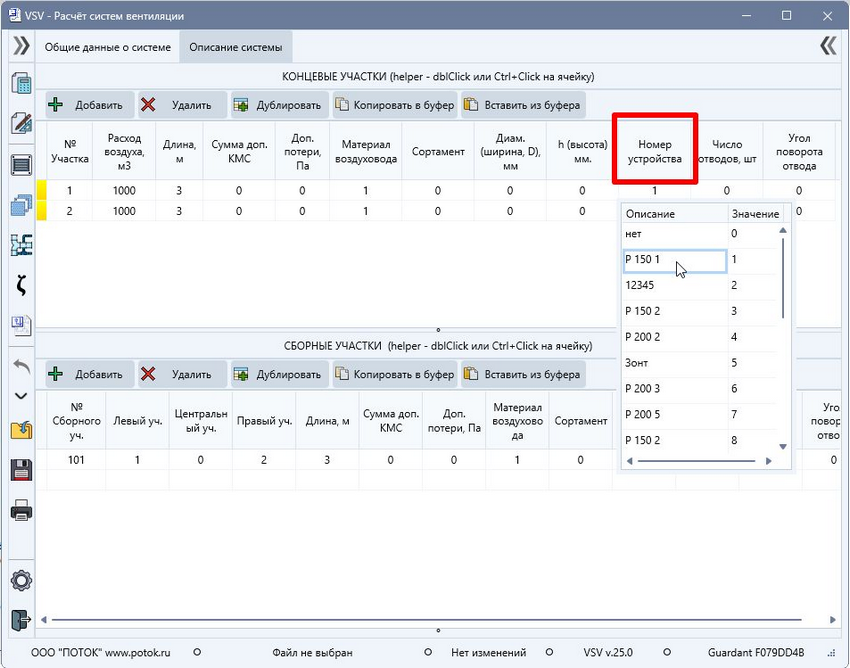Click Удалить in the СБОРНЫЕ УЧАСТКИ toolbar
This screenshot has height=668, width=850.
tap(182, 374)
